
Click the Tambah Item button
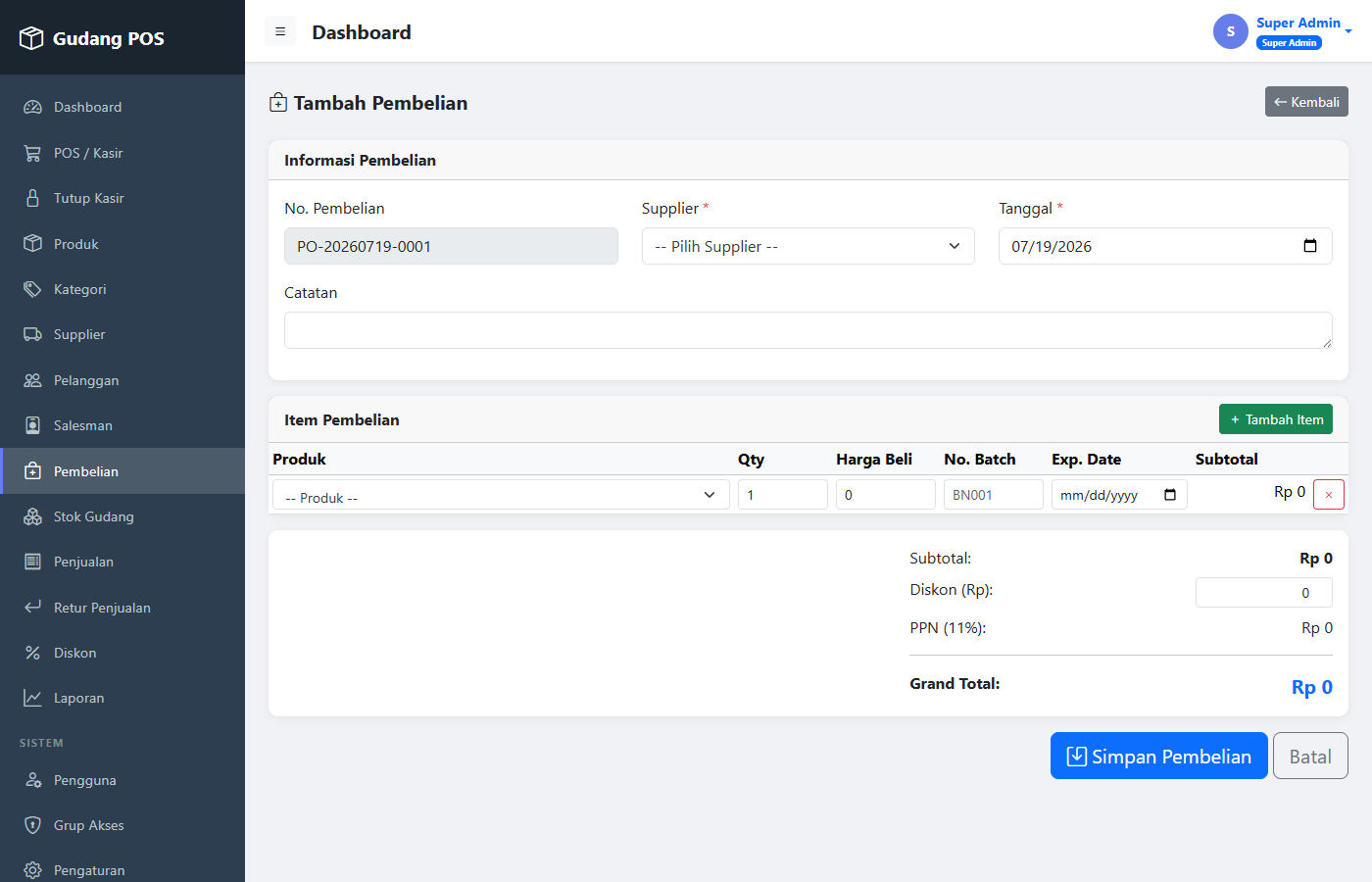tap(1276, 419)
